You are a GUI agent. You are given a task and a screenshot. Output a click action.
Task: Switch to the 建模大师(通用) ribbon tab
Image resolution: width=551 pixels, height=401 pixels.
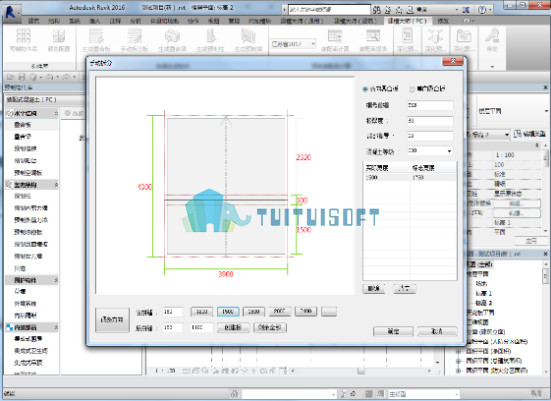(x=302, y=21)
